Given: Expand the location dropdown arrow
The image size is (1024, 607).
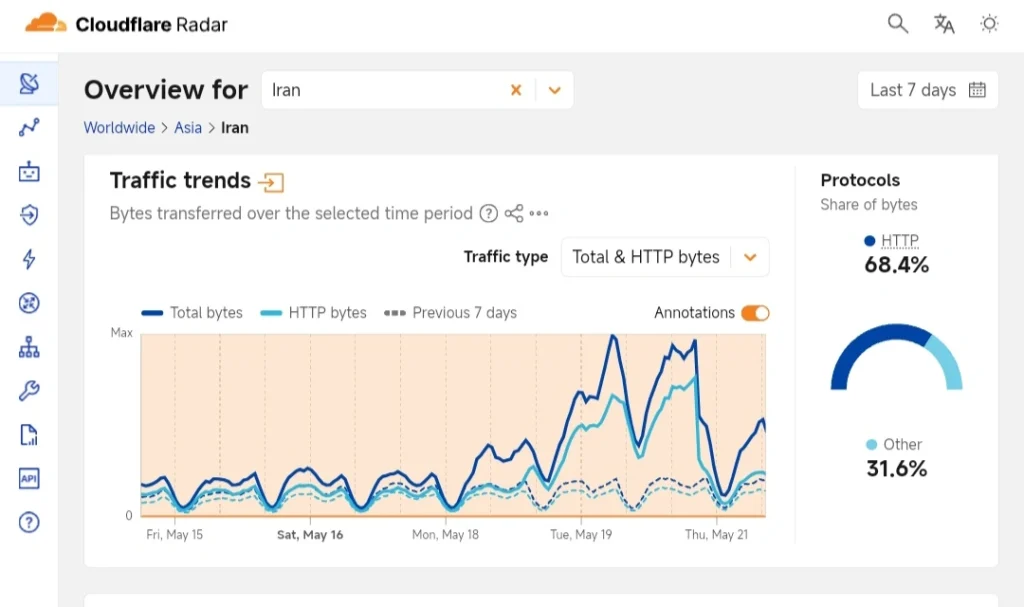Looking at the screenshot, I should pos(554,90).
